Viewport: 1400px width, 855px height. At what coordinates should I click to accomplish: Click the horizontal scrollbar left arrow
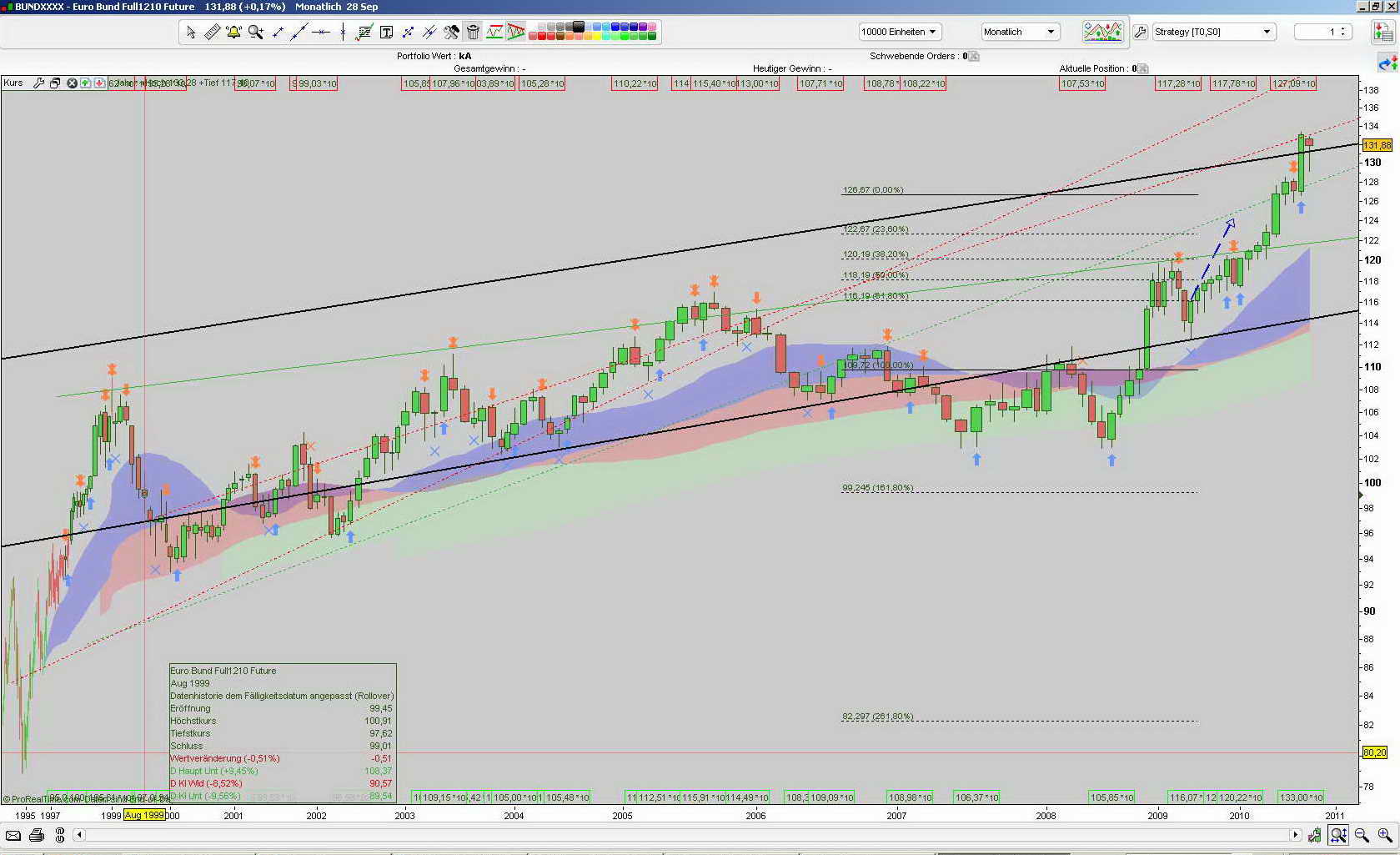pyautogui.click(x=79, y=835)
